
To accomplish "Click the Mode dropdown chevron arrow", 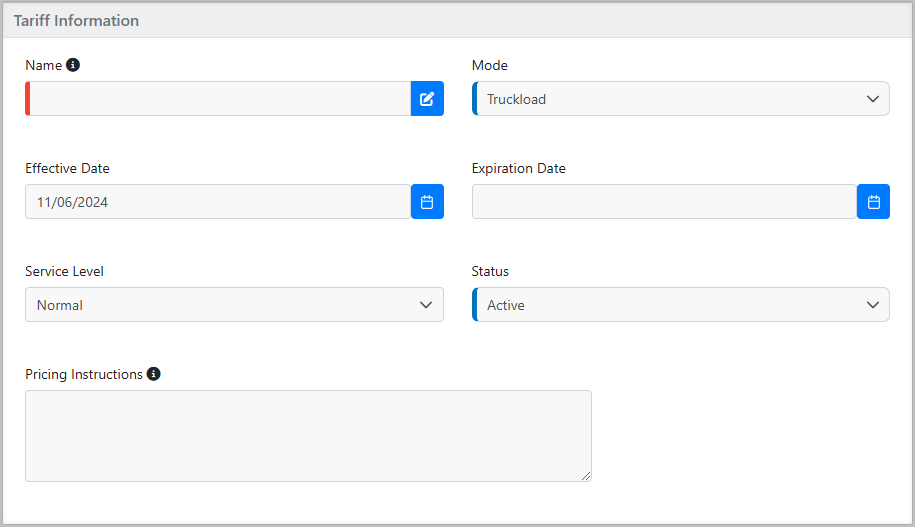I will pyautogui.click(x=872, y=99).
